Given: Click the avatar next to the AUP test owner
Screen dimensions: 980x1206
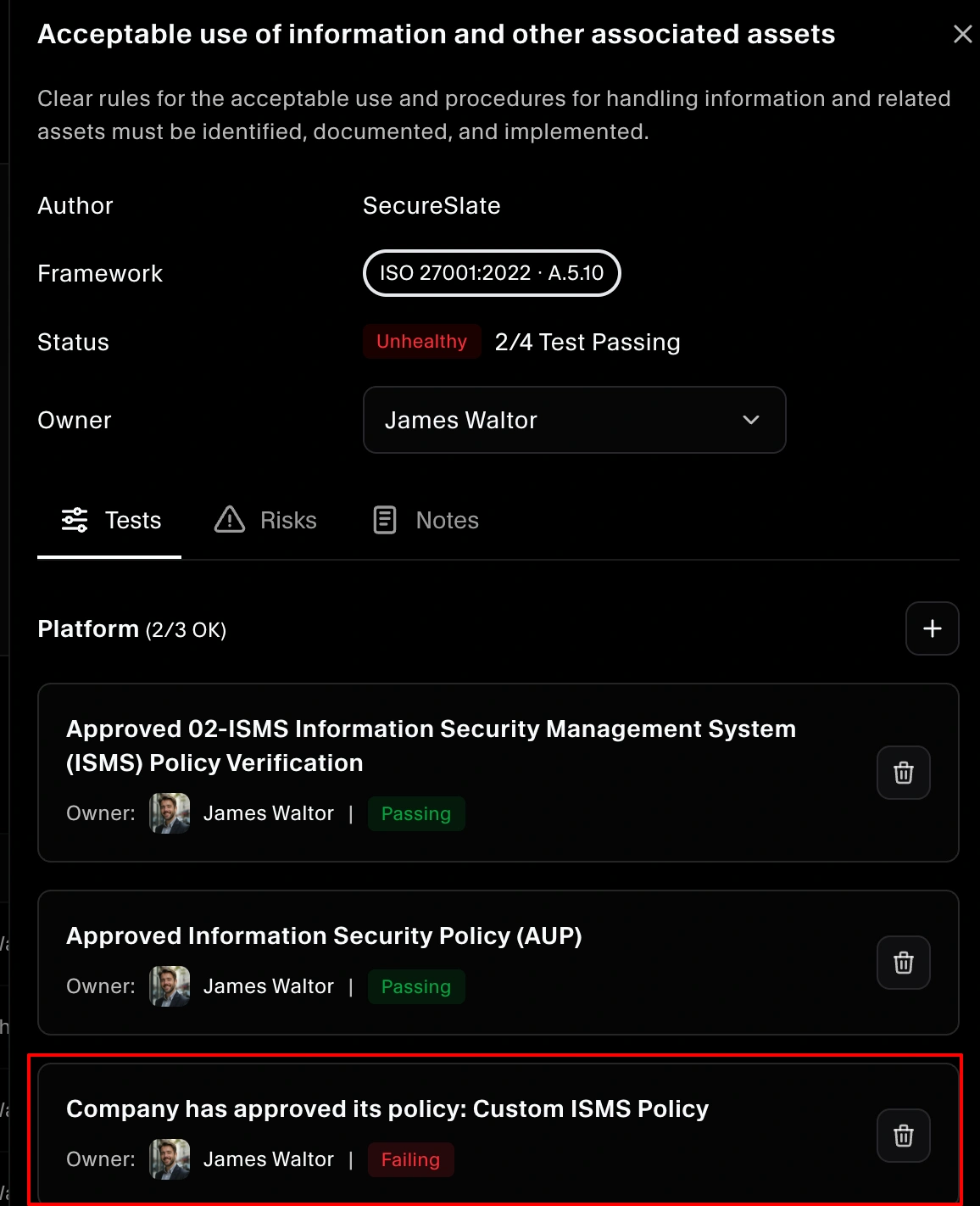Looking at the screenshot, I should [169, 986].
